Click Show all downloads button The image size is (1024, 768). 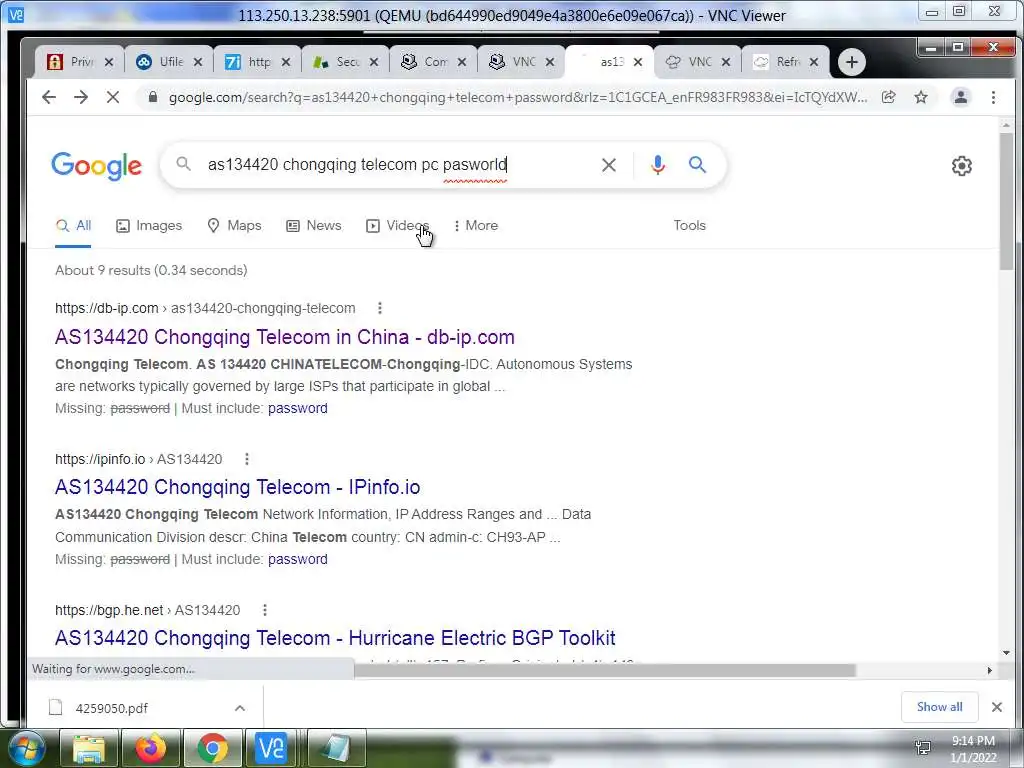939,707
